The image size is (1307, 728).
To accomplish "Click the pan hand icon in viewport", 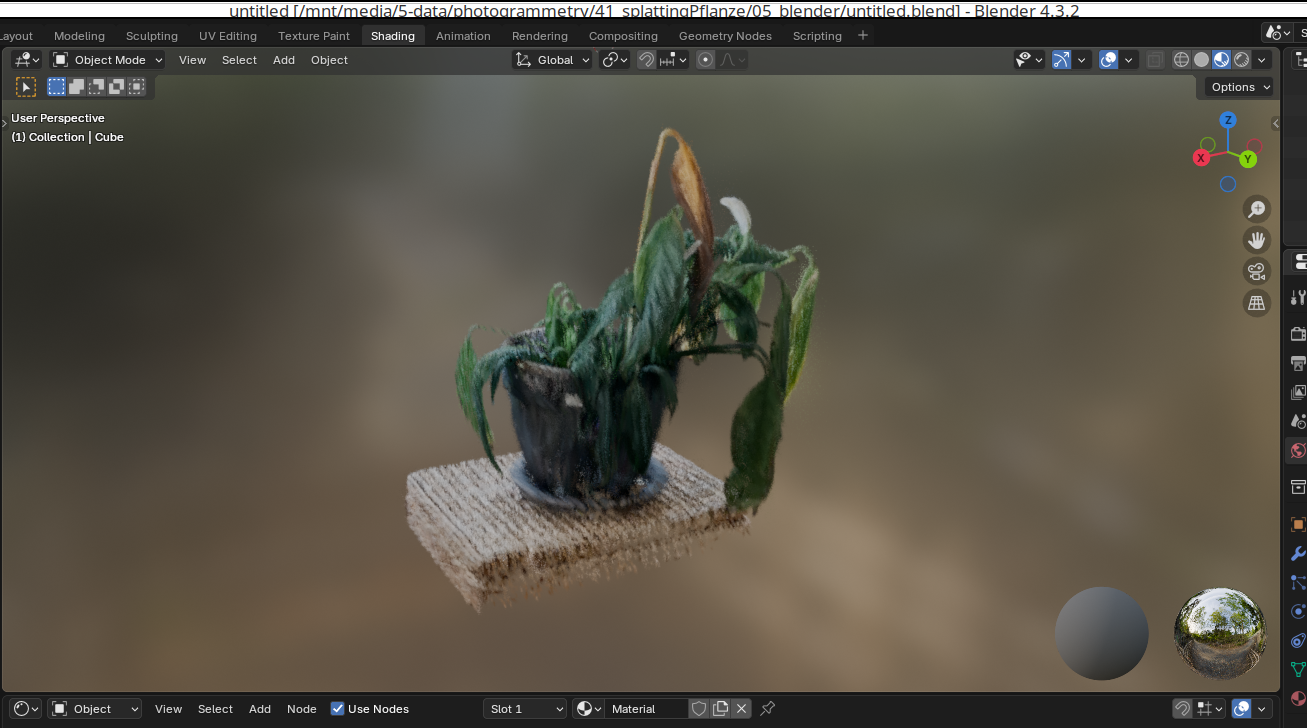I will pos(1257,240).
